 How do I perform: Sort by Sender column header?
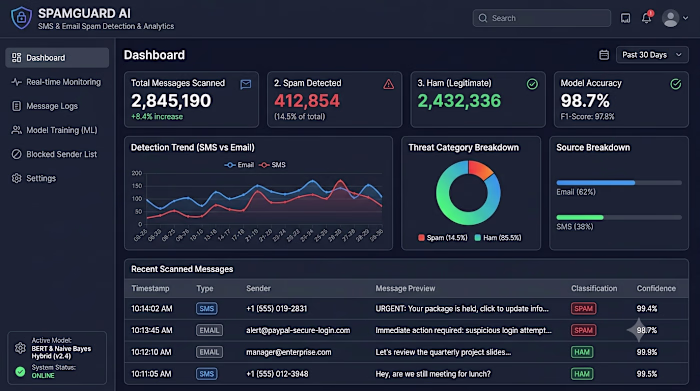tap(258, 288)
